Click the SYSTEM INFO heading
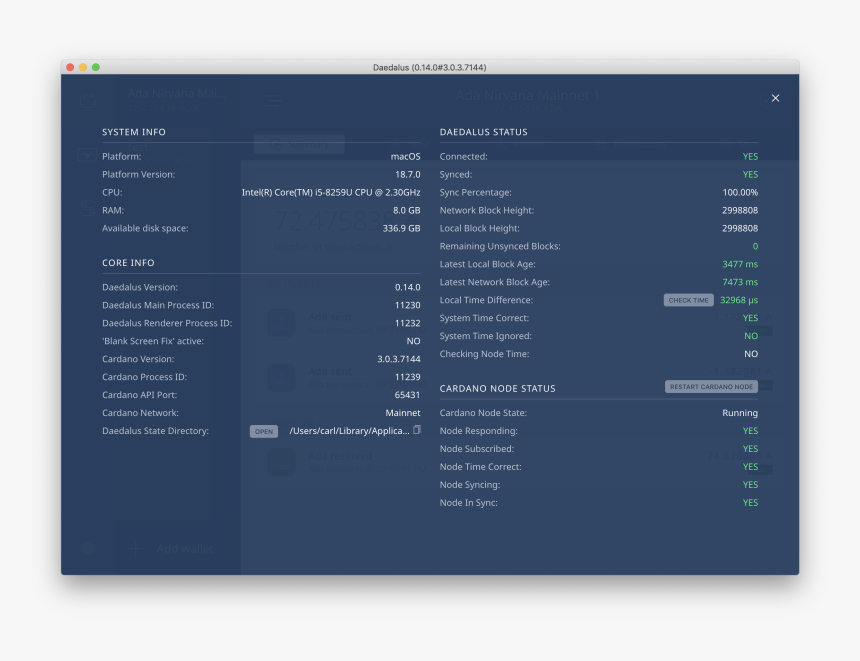 [x=134, y=132]
